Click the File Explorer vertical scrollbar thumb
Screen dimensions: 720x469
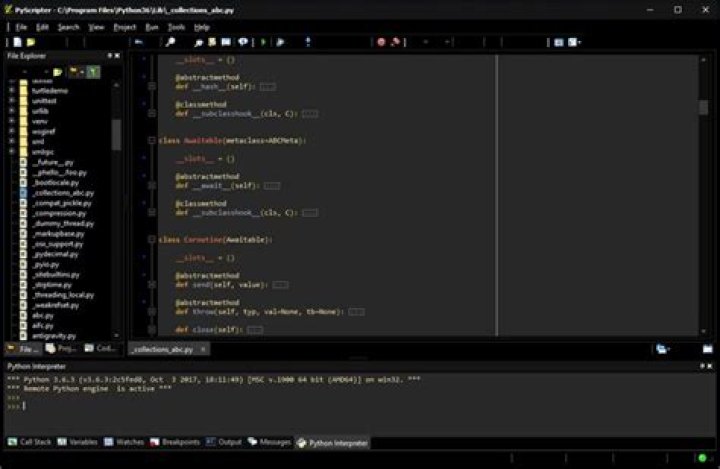click(116, 134)
